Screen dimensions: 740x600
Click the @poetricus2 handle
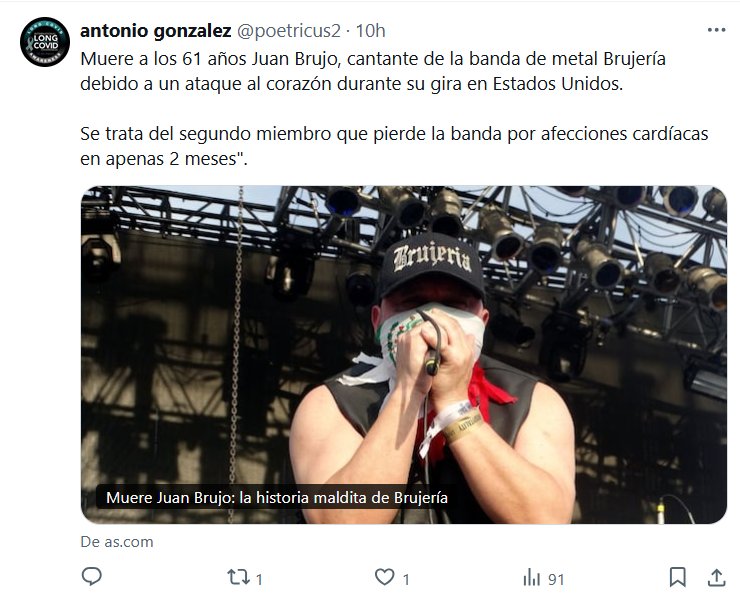coord(288,31)
